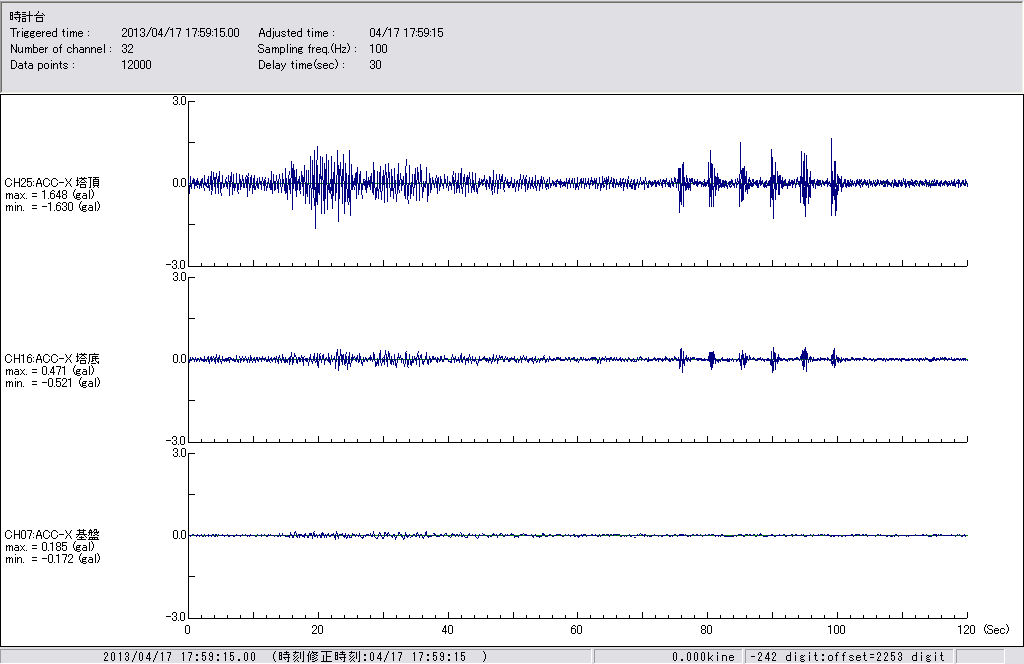Click the 0.000kine field in status bar
This screenshot has height=664, width=1024.
point(703,657)
